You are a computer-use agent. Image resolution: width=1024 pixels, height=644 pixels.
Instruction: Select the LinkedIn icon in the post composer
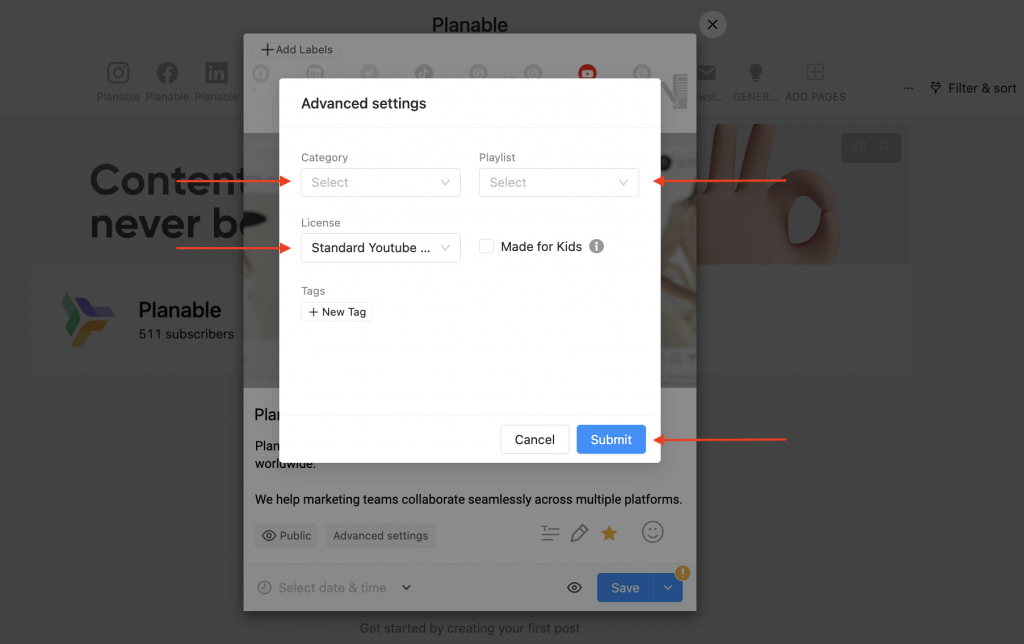[x=315, y=72]
